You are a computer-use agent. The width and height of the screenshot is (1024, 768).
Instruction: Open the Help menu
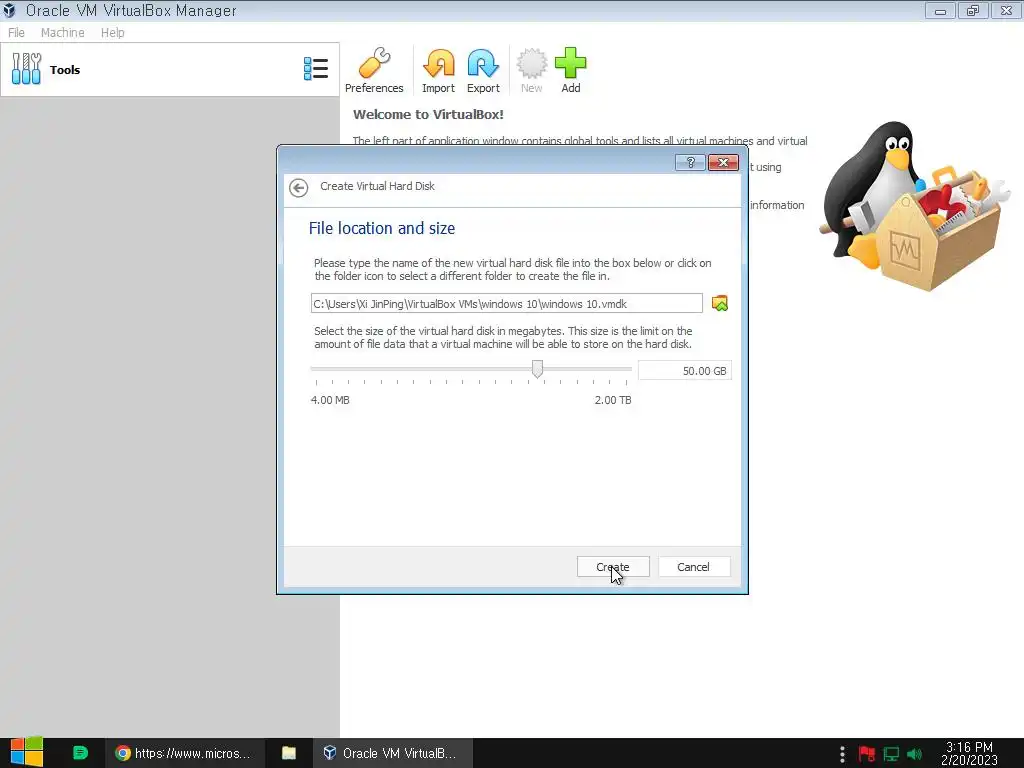point(112,33)
